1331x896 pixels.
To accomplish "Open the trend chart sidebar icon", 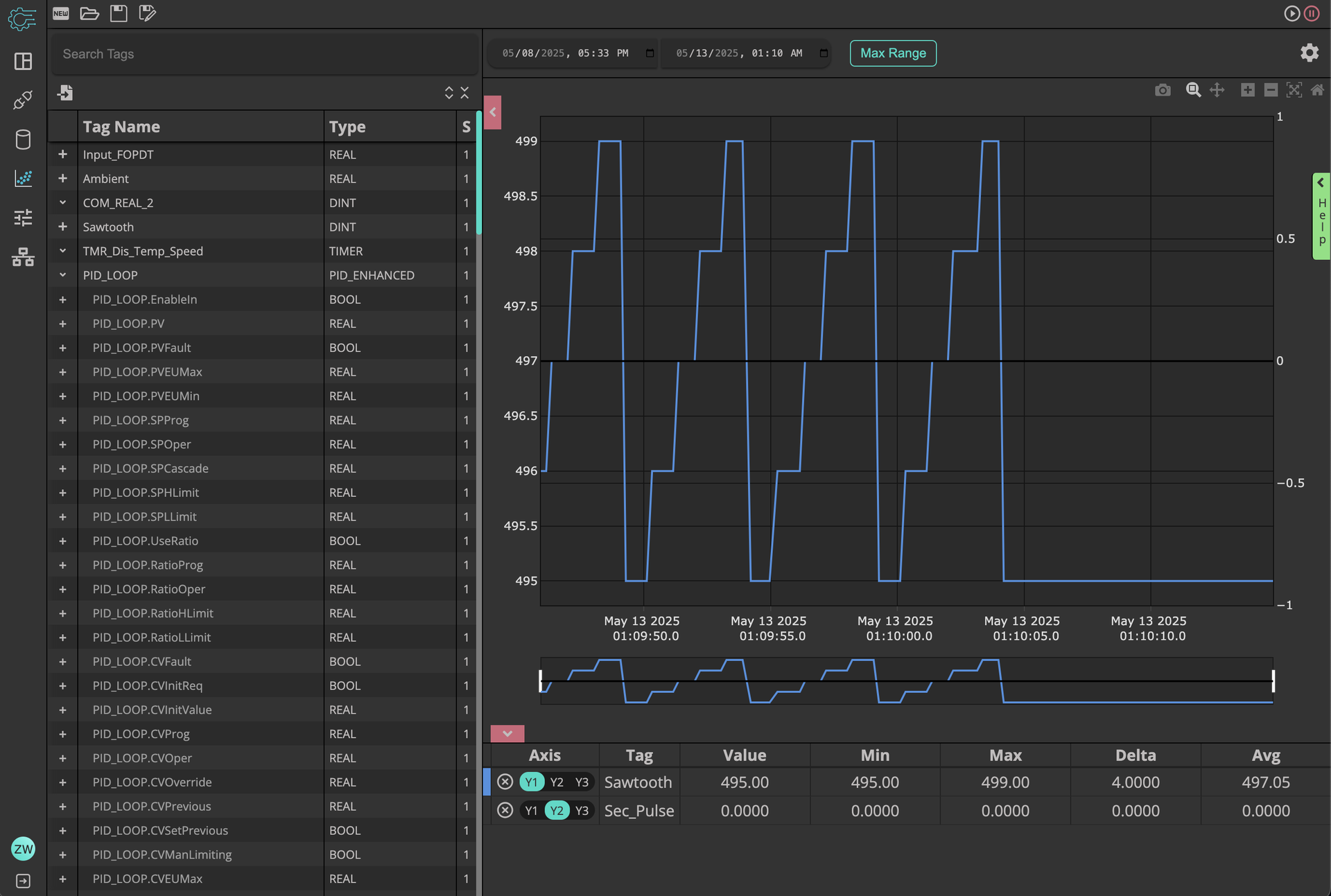I will [x=23, y=179].
